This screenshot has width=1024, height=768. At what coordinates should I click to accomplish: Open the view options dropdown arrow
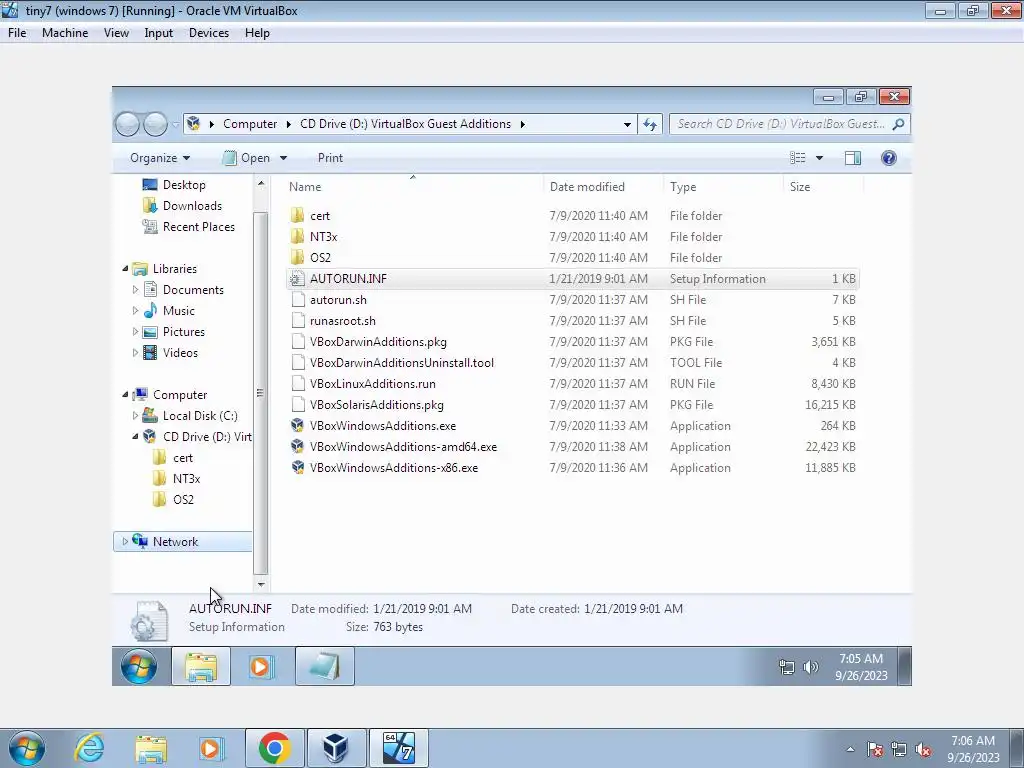[x=819, y=158]
